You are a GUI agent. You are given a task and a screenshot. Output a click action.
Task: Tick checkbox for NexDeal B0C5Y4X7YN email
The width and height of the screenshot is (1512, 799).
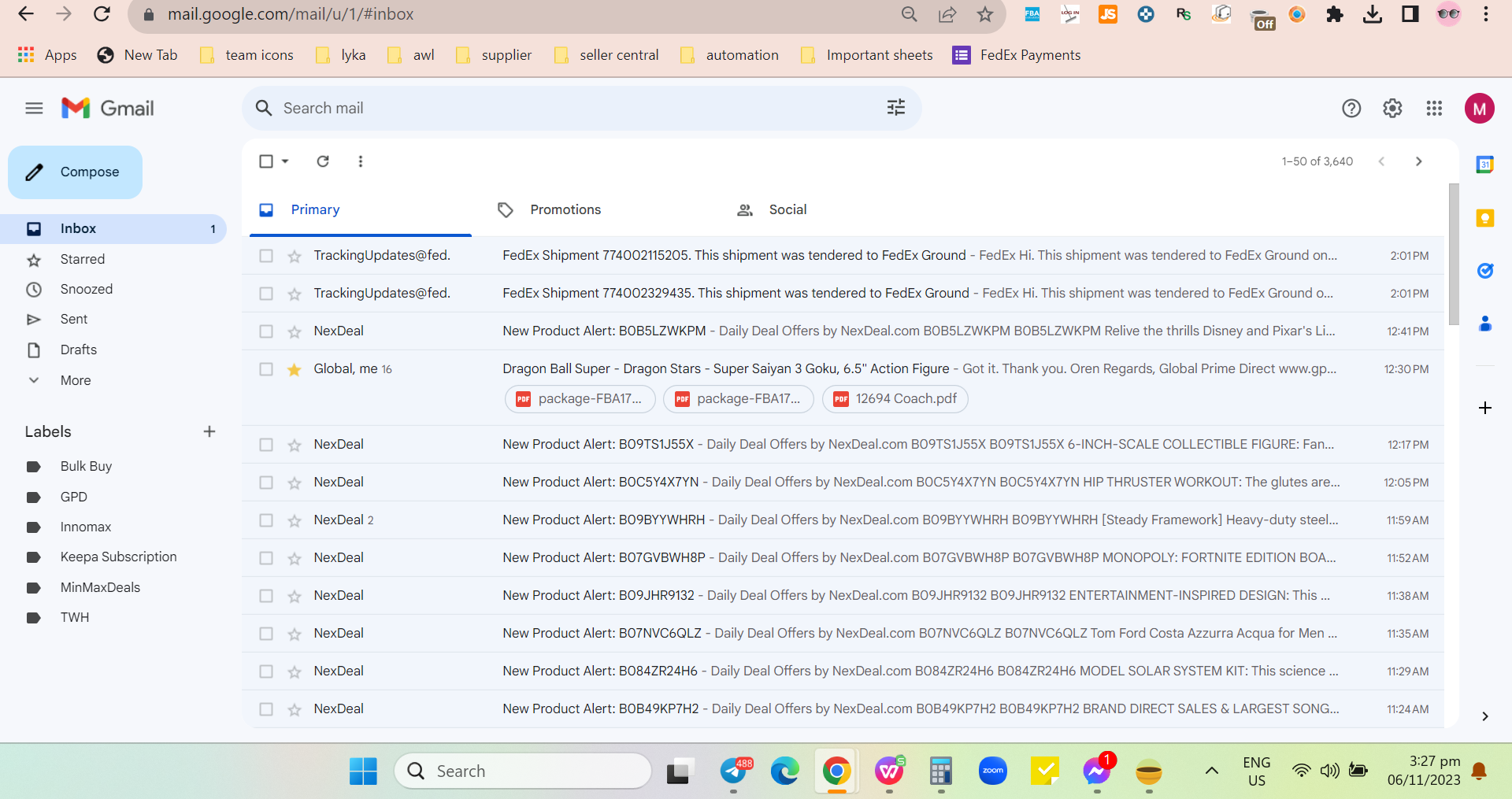click(x=266, y=483)
